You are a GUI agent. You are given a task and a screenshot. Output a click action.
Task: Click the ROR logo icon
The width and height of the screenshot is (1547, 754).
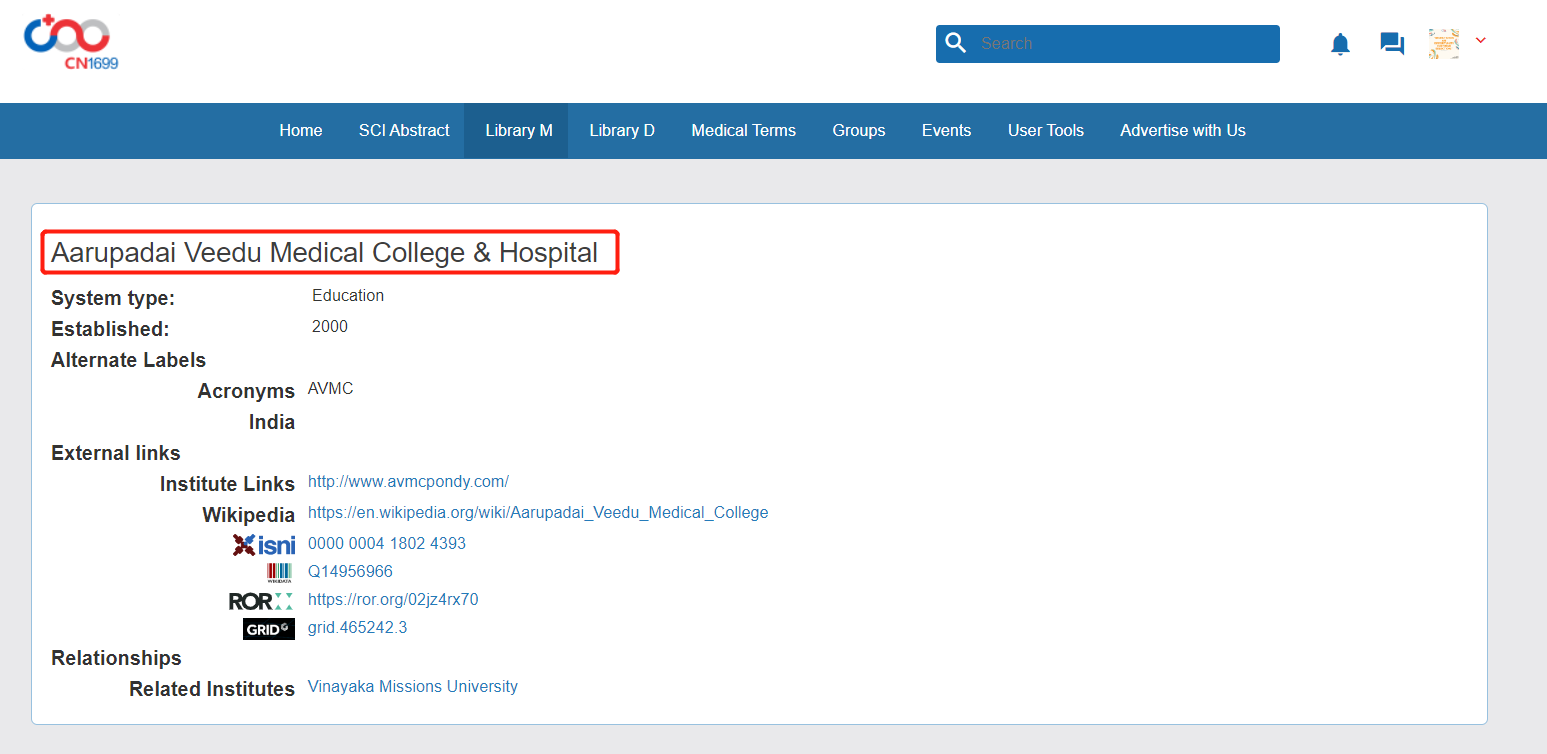coord(261,601)
